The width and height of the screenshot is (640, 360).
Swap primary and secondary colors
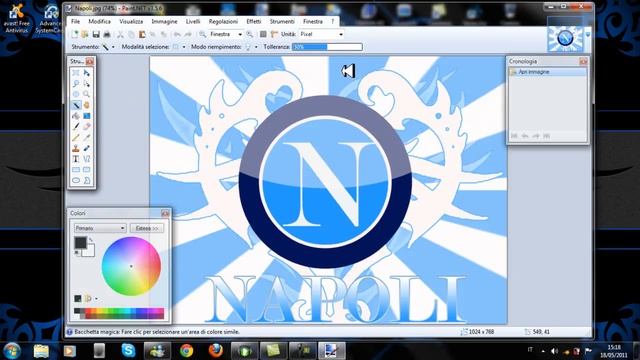91,240
